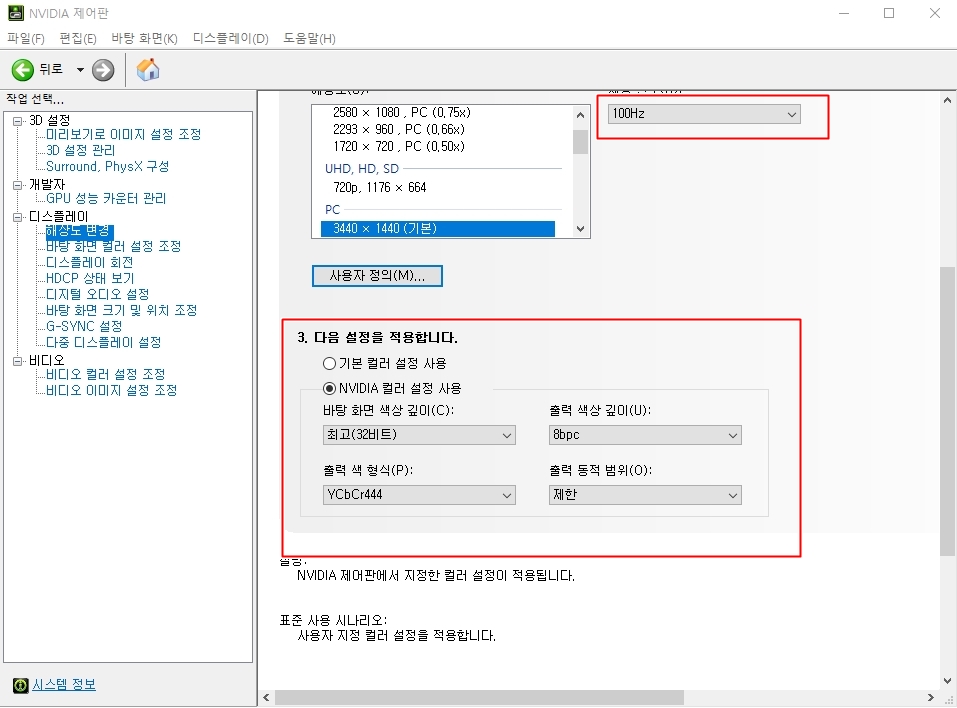
Task: Collapse the 3D 설정 tree node
Action: click(x=18, y=121)
